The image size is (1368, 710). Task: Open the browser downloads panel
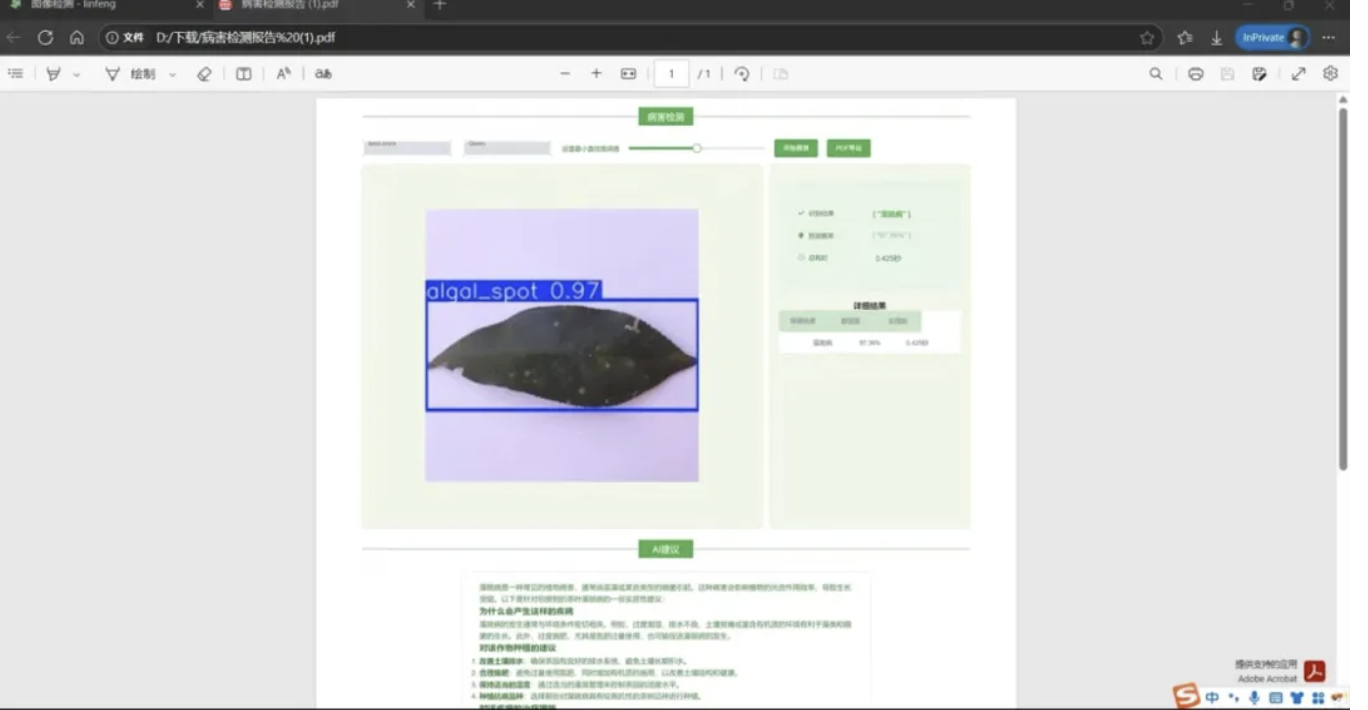[1216, 38]
